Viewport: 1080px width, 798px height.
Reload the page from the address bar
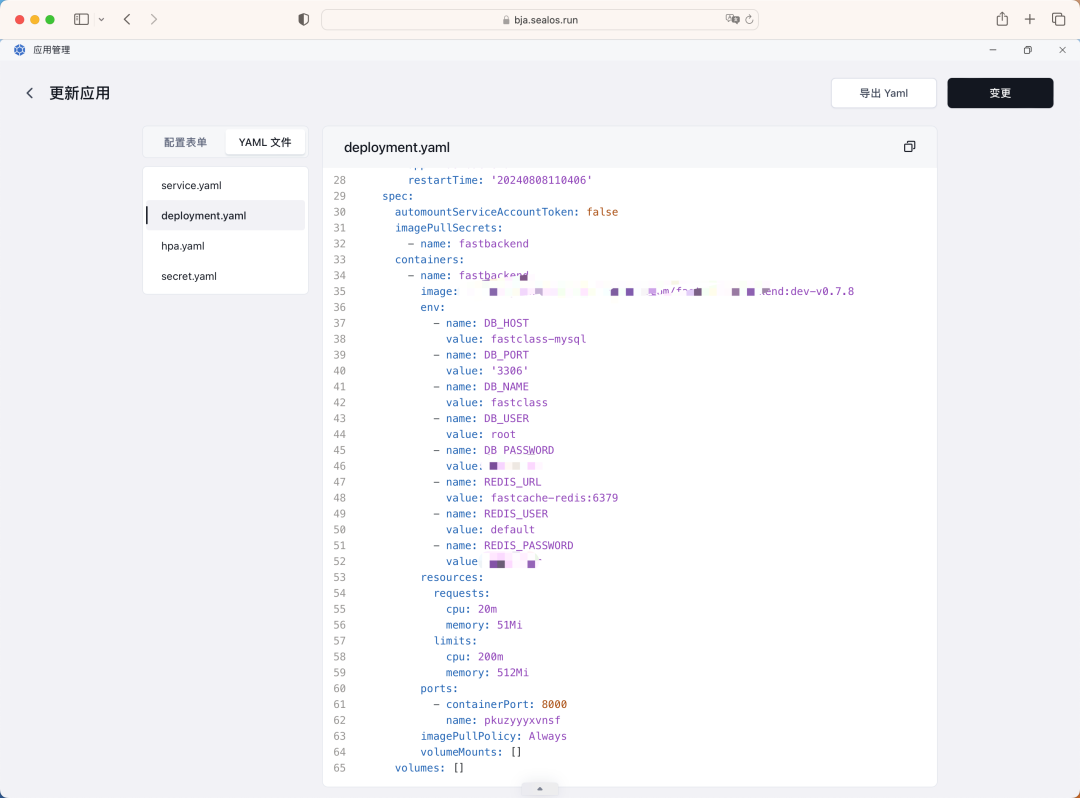tap(749, 19)
